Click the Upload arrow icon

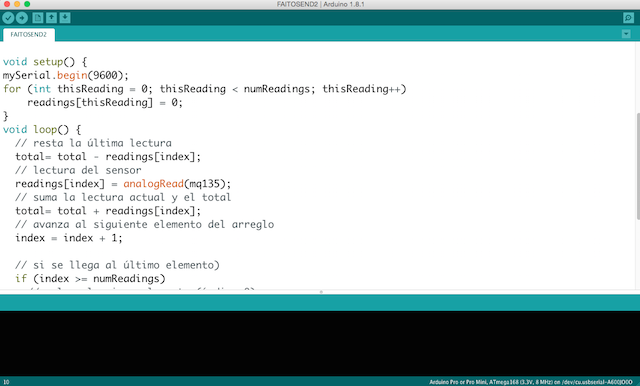point(22,18)
